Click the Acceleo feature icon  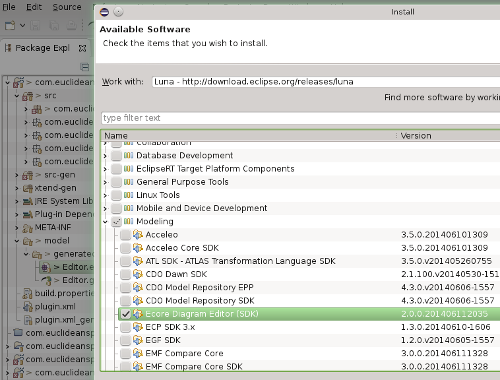(138, 235)
